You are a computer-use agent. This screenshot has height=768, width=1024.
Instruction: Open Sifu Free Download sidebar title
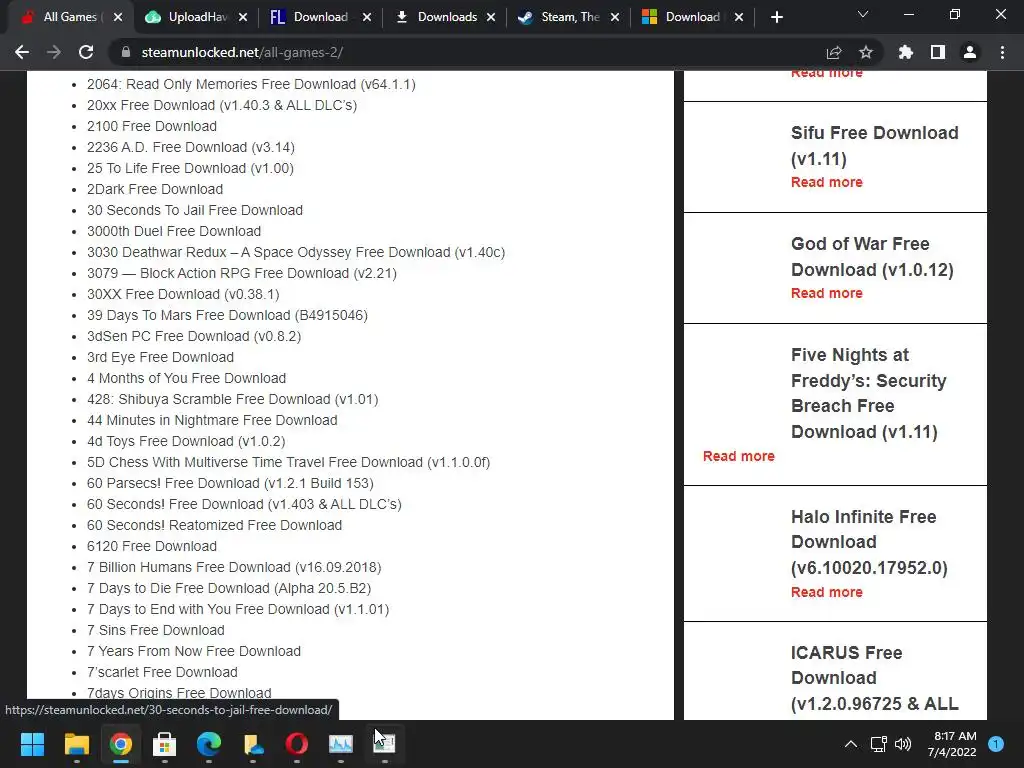[874, 146]
